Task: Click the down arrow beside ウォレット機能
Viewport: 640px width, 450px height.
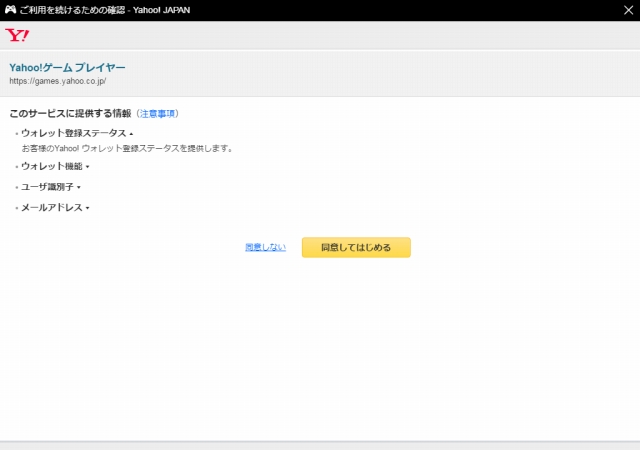Action: click(88, 167)
